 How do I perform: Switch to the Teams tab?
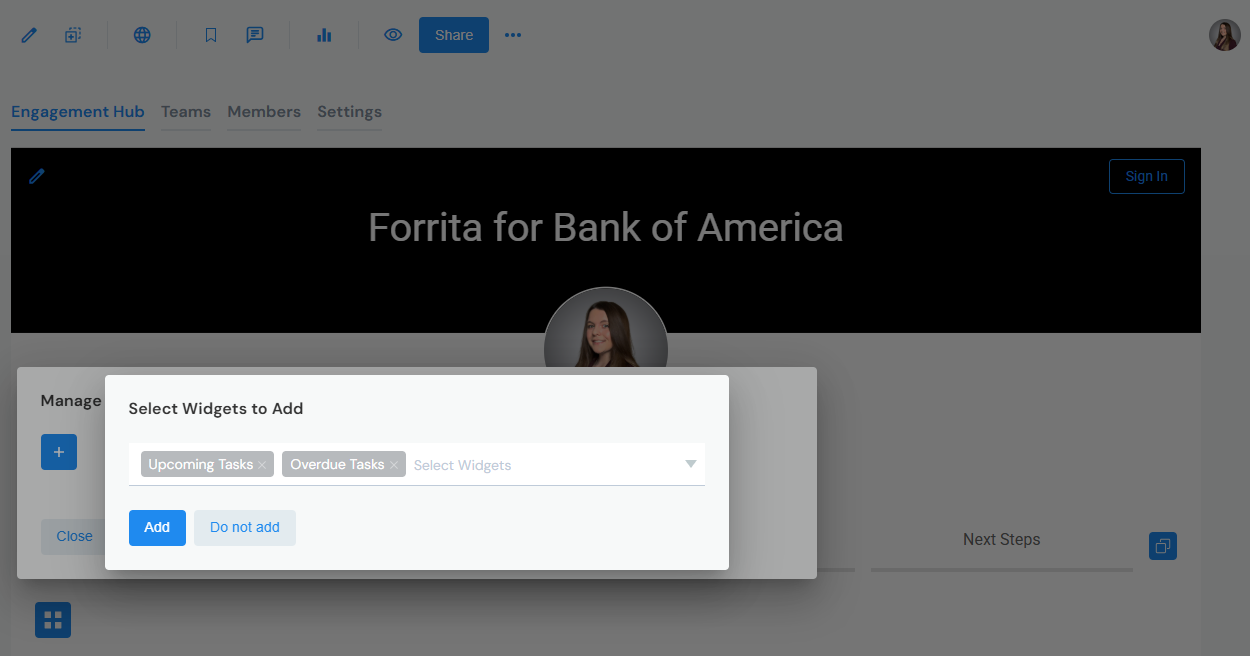click(186, 112)
